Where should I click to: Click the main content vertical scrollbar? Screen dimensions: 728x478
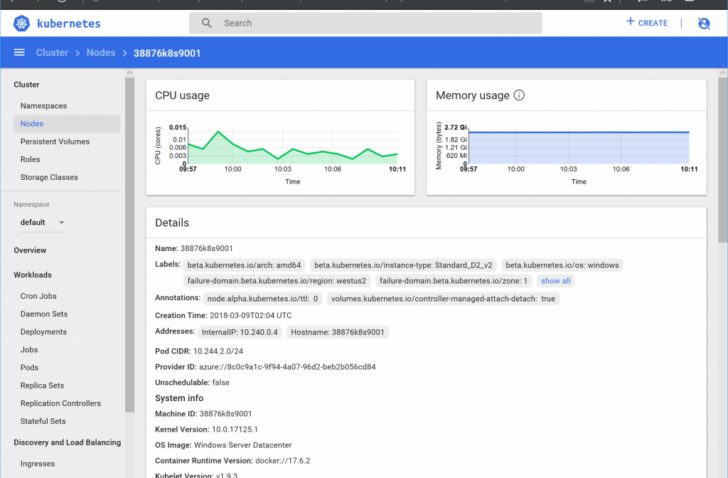click(x=723, y=160)
